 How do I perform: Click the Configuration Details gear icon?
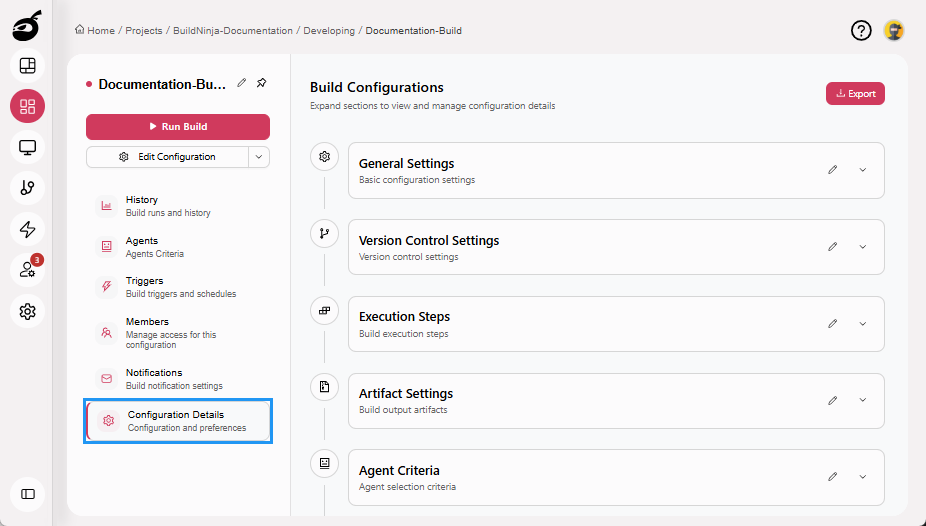click(109, 421)
